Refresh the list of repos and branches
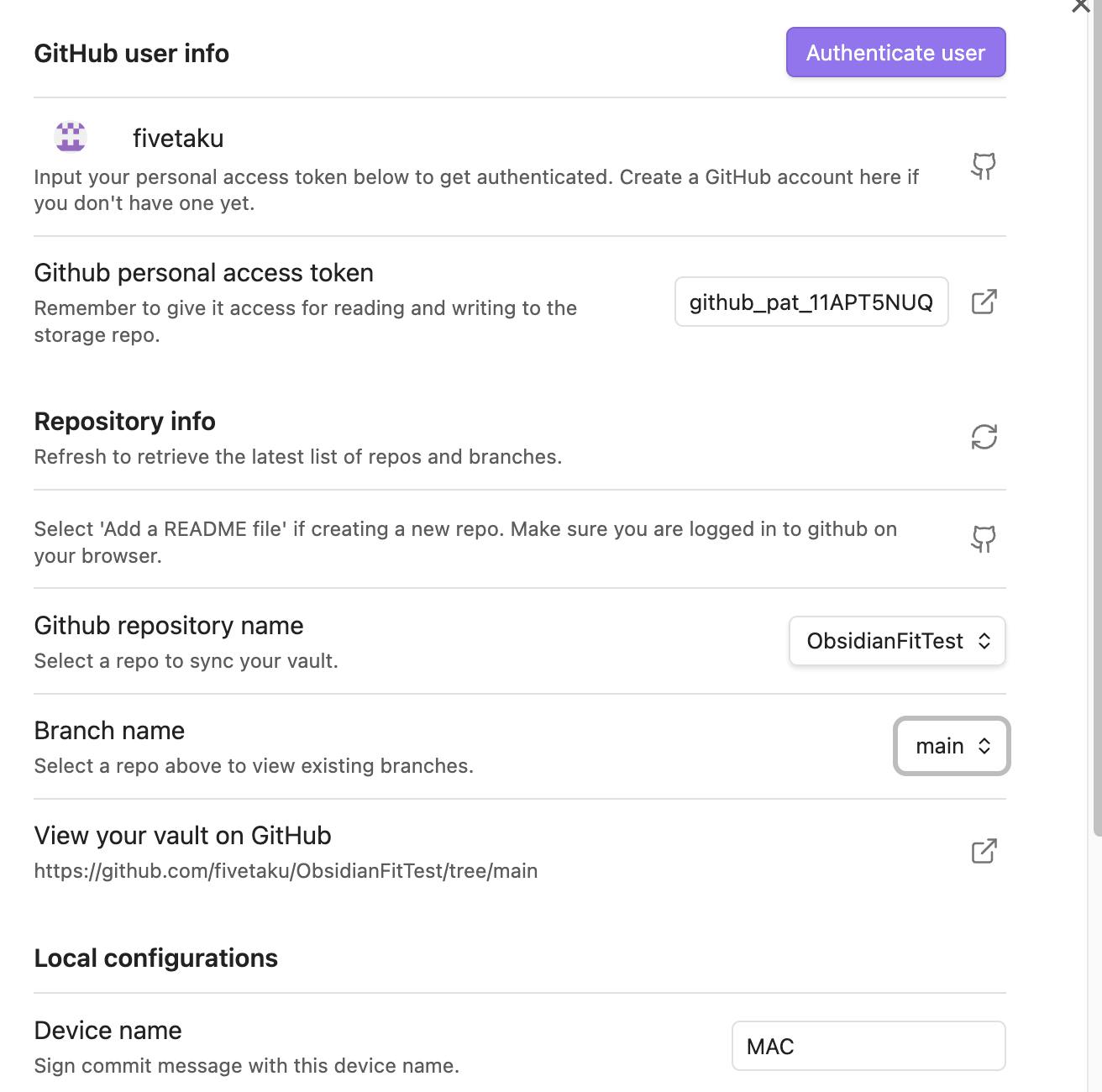 tap(984, 437)
